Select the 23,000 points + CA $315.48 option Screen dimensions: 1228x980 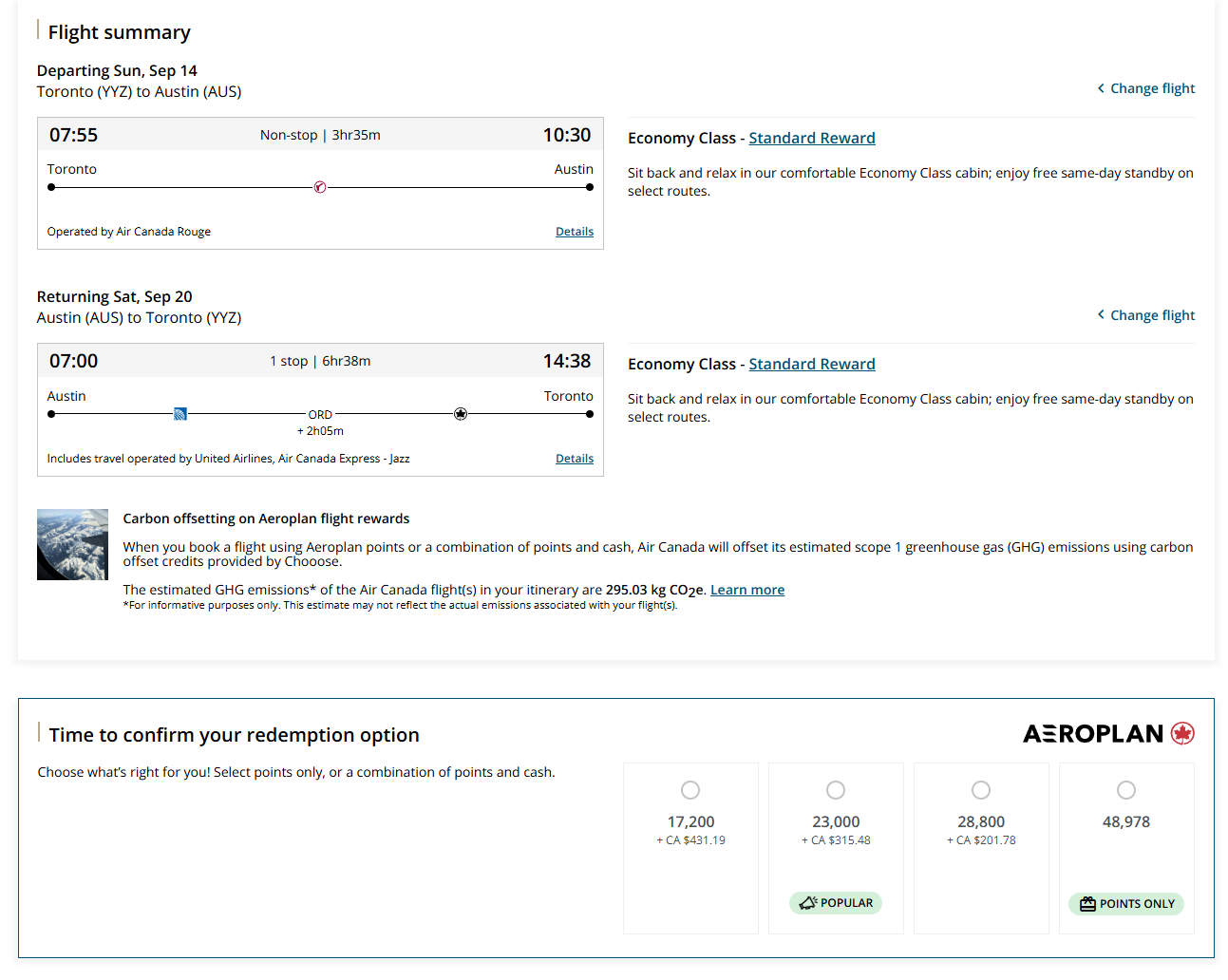(836, 790)
